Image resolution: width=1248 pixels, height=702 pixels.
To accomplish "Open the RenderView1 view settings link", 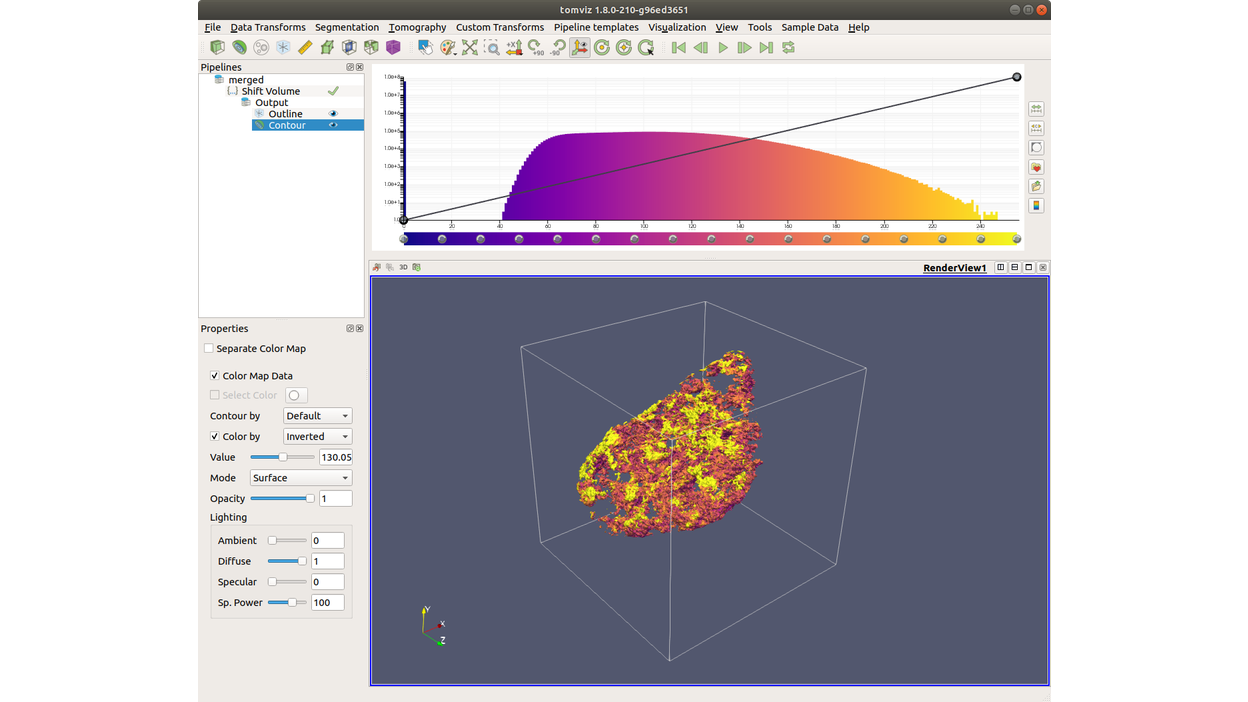I will click(x=954, y=267).
